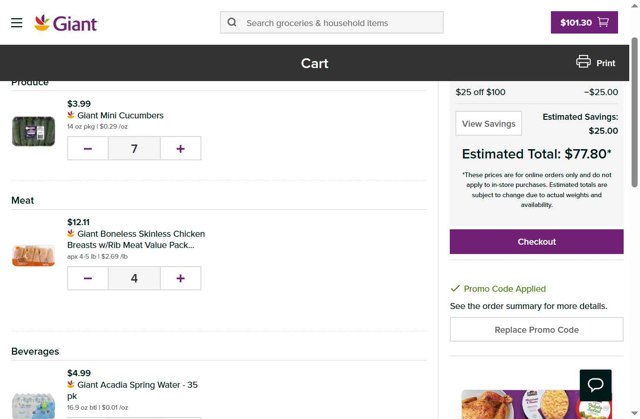Open the $101.30 cart button
Image resolution: width=640 pixels, height=419 pixels.
coord(584,22)
